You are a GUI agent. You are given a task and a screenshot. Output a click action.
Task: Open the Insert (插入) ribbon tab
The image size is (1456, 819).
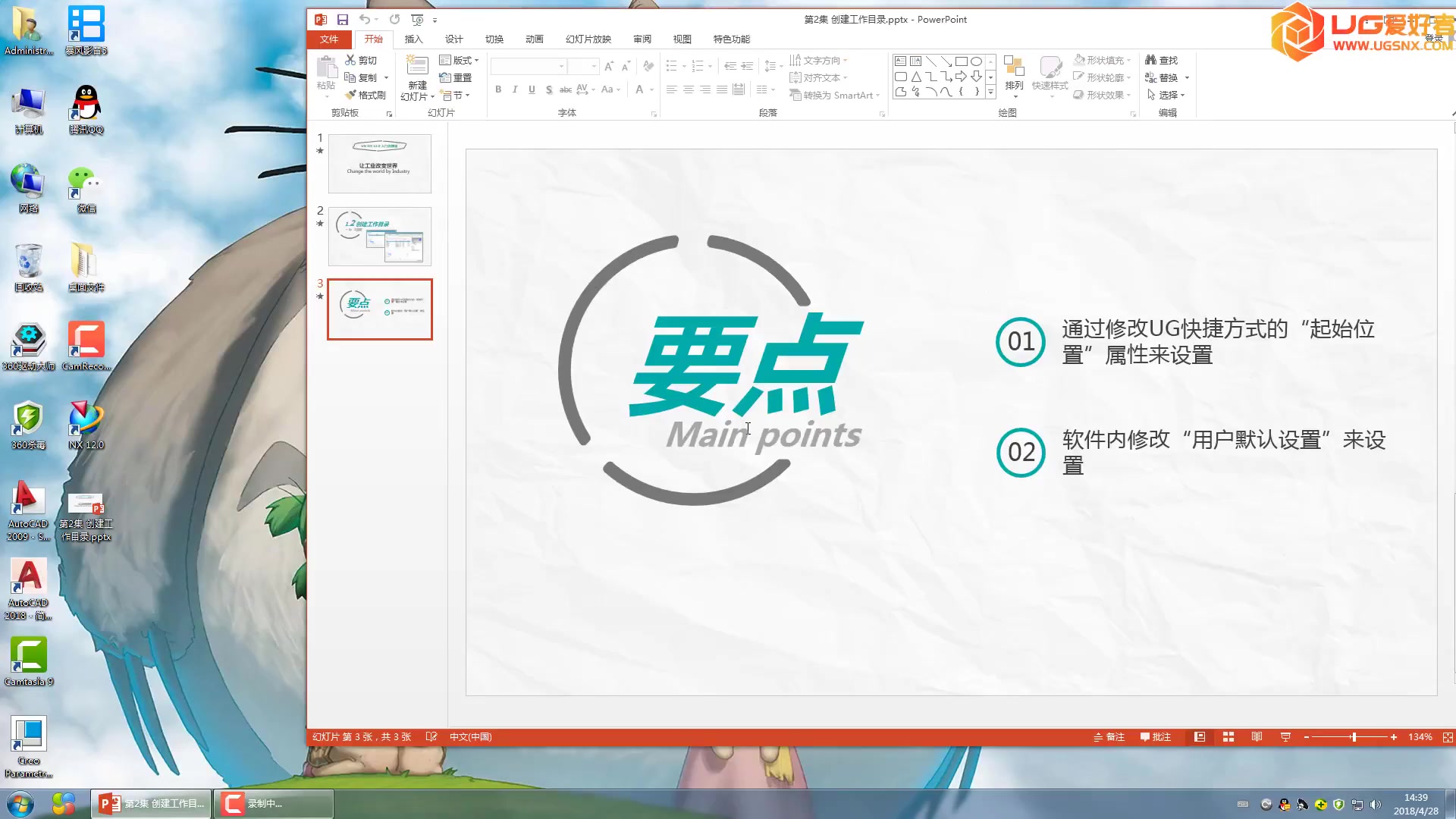click(413, 39)
